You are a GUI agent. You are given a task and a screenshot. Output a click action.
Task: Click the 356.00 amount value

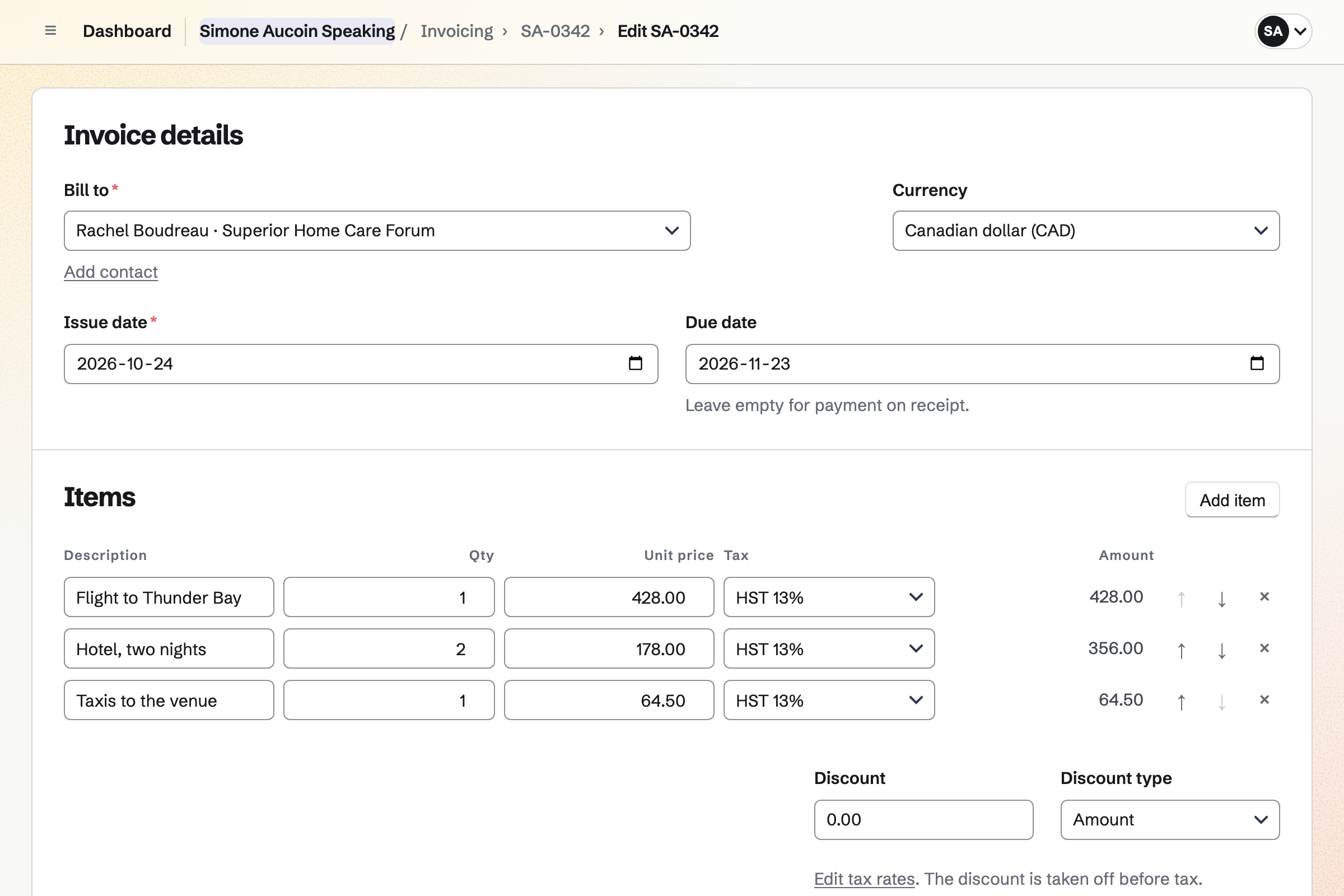pyautogui.click(x=1116, y=648)
